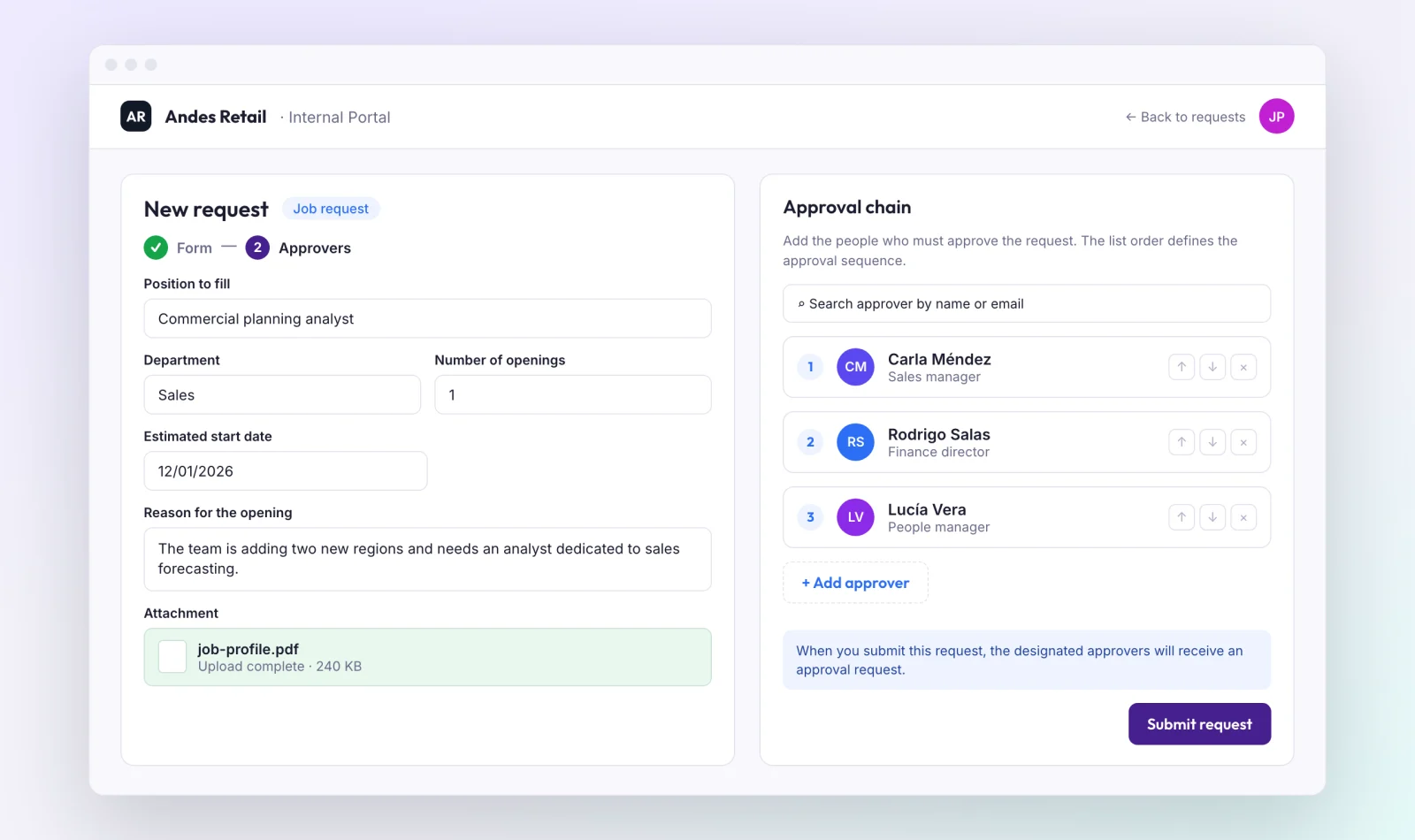The image size is (1415, 840).
Task: Click the CM avatar of Carla Méndez
Action: tap(855, 367)
